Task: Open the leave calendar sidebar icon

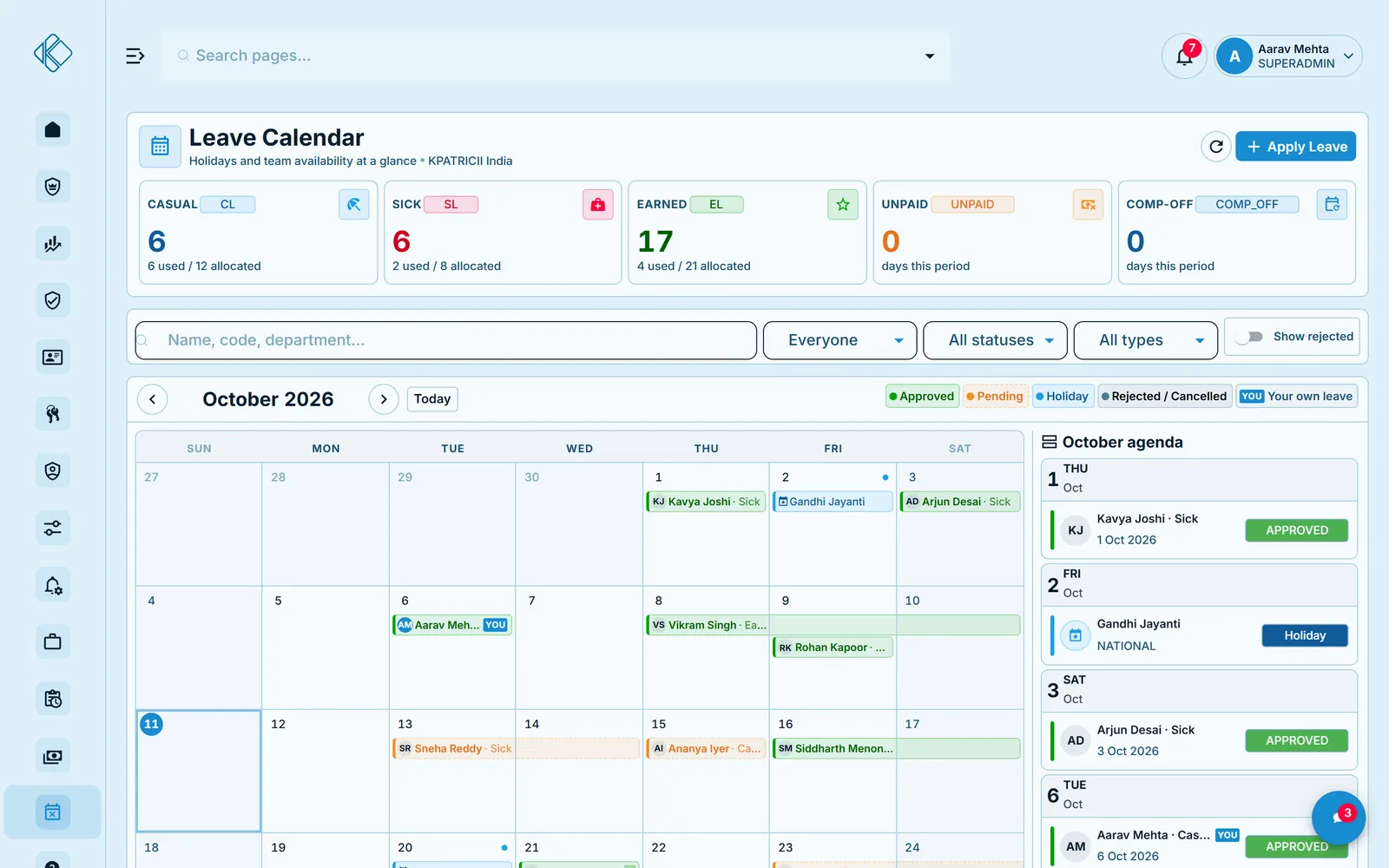Action: [x=53, y=812]
